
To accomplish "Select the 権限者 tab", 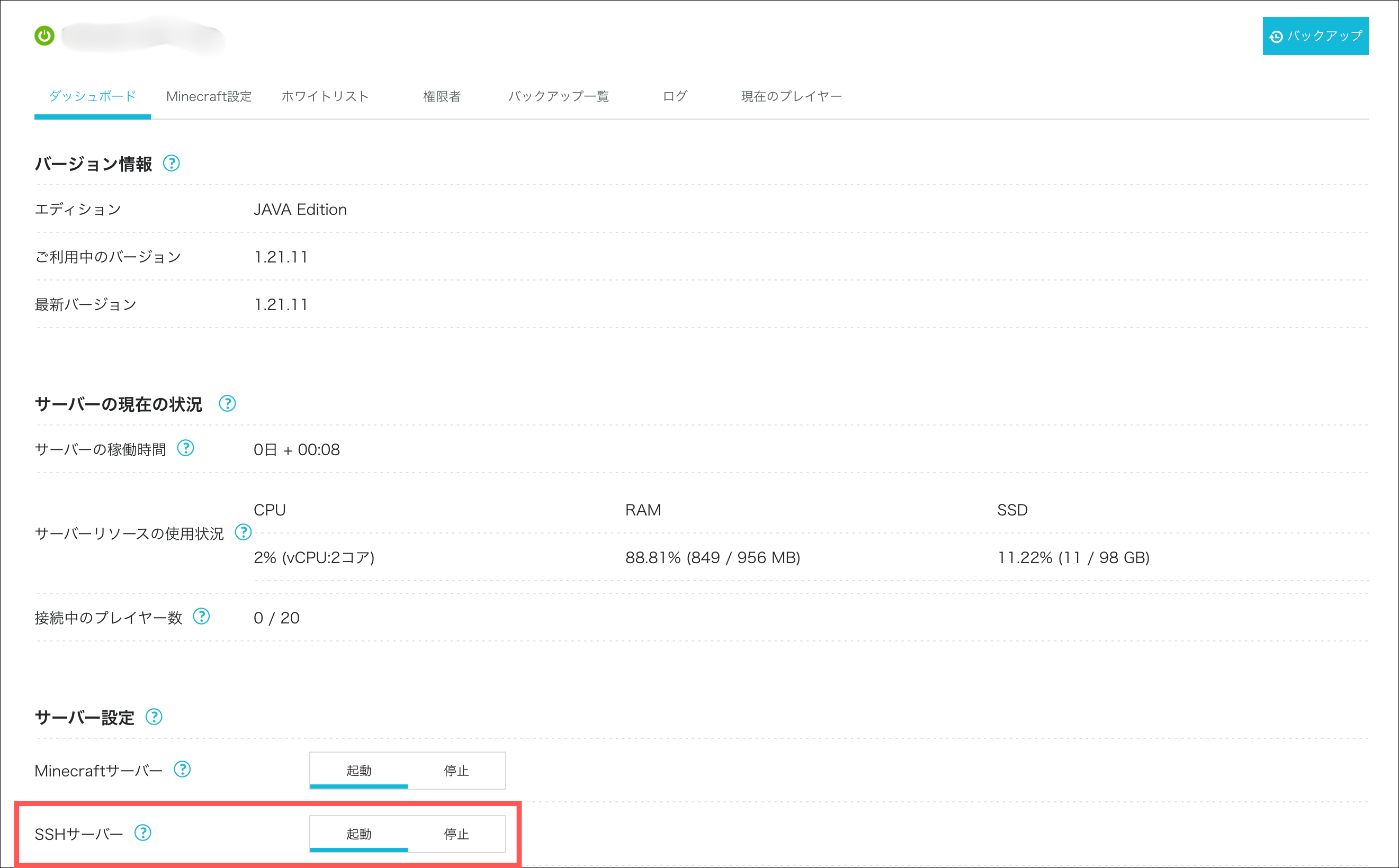I will pos(442,96).
